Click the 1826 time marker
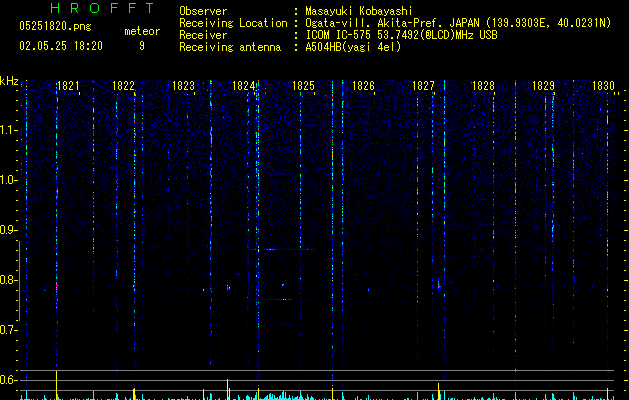629x400 pixels. [363, 86]
